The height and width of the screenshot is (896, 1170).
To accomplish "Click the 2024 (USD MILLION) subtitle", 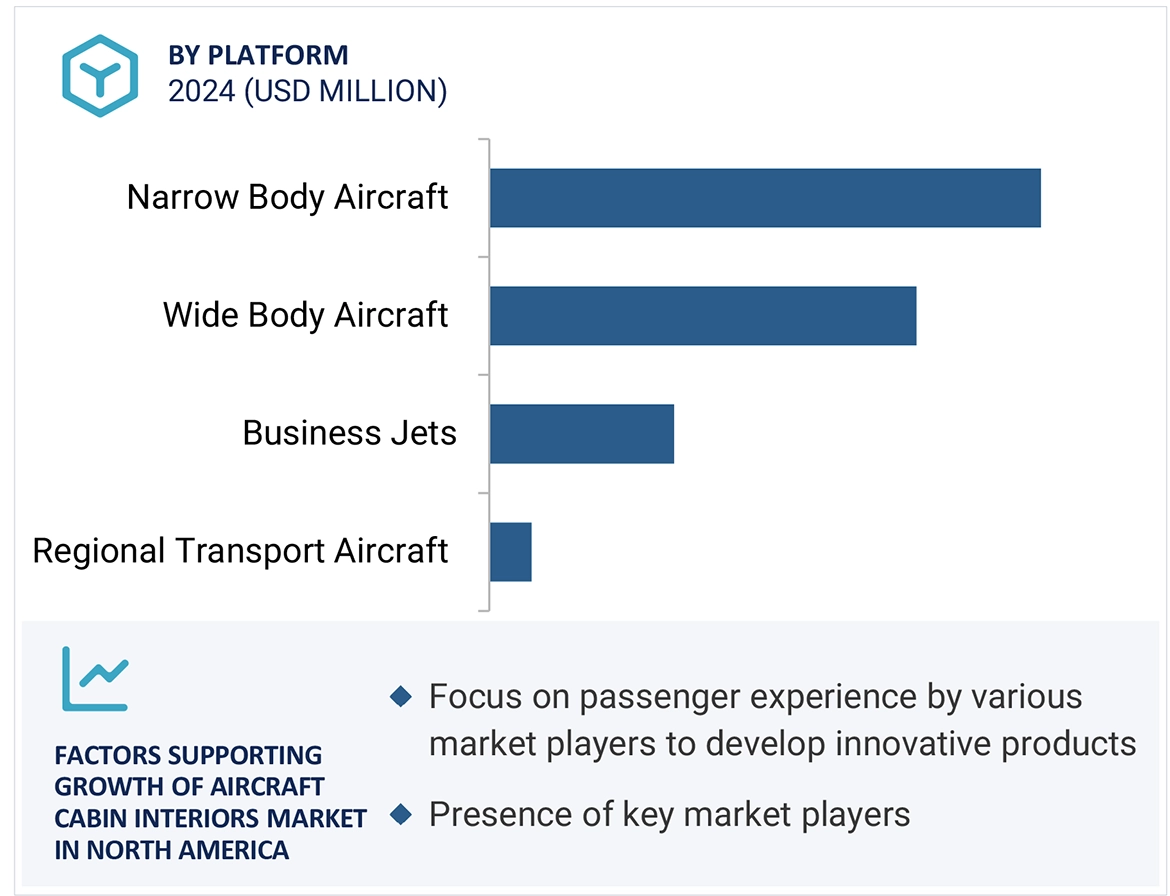I will point(307,91).
